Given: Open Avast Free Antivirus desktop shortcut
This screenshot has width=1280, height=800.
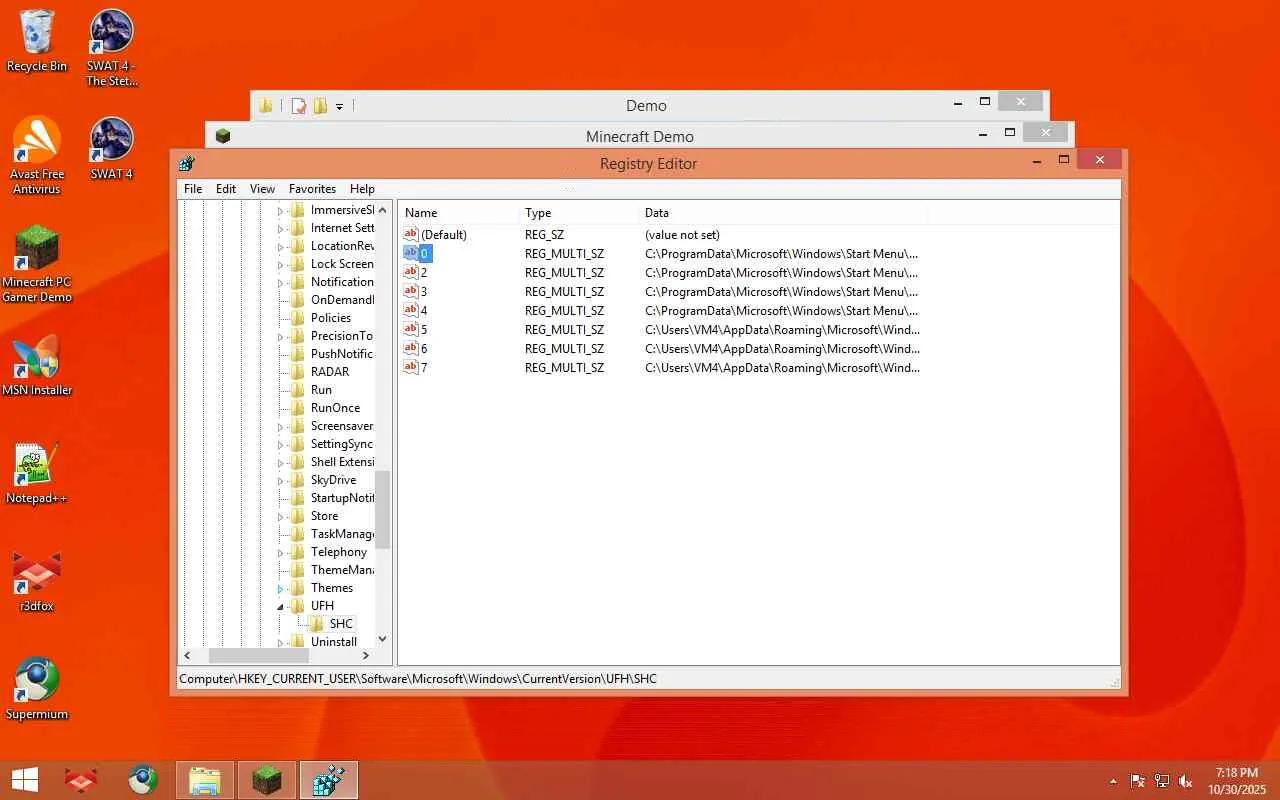Looking at the screenshot, I should pyautogui.click(x=37, y=155).
